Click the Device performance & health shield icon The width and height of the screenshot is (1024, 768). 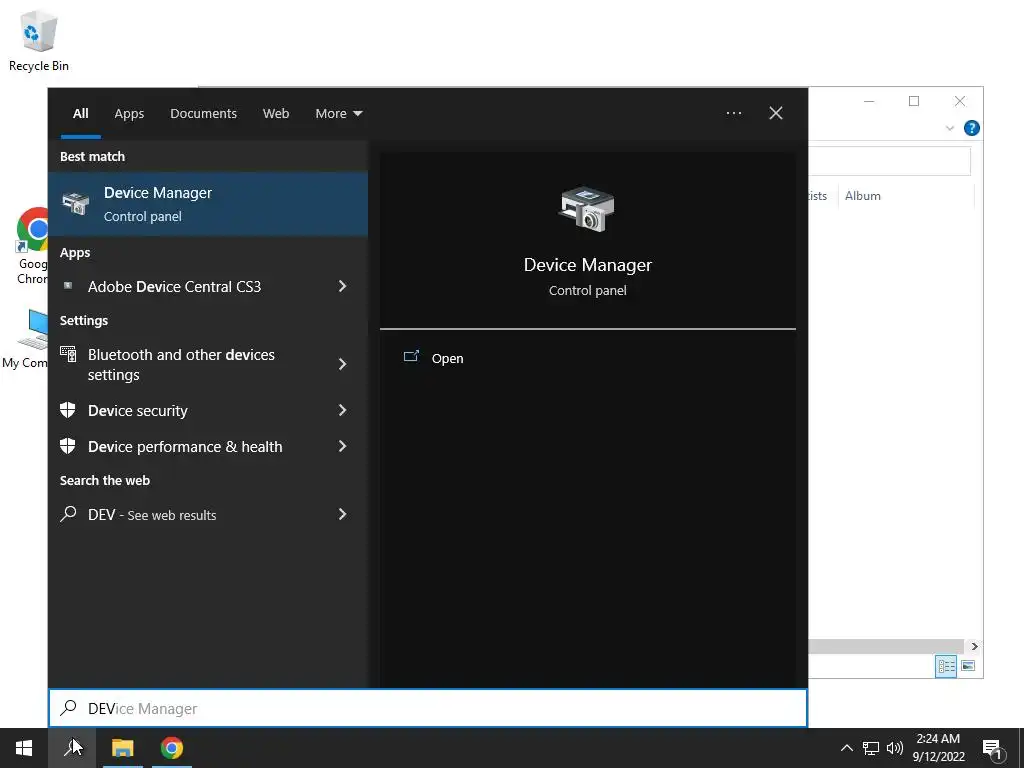click(68, 445)
